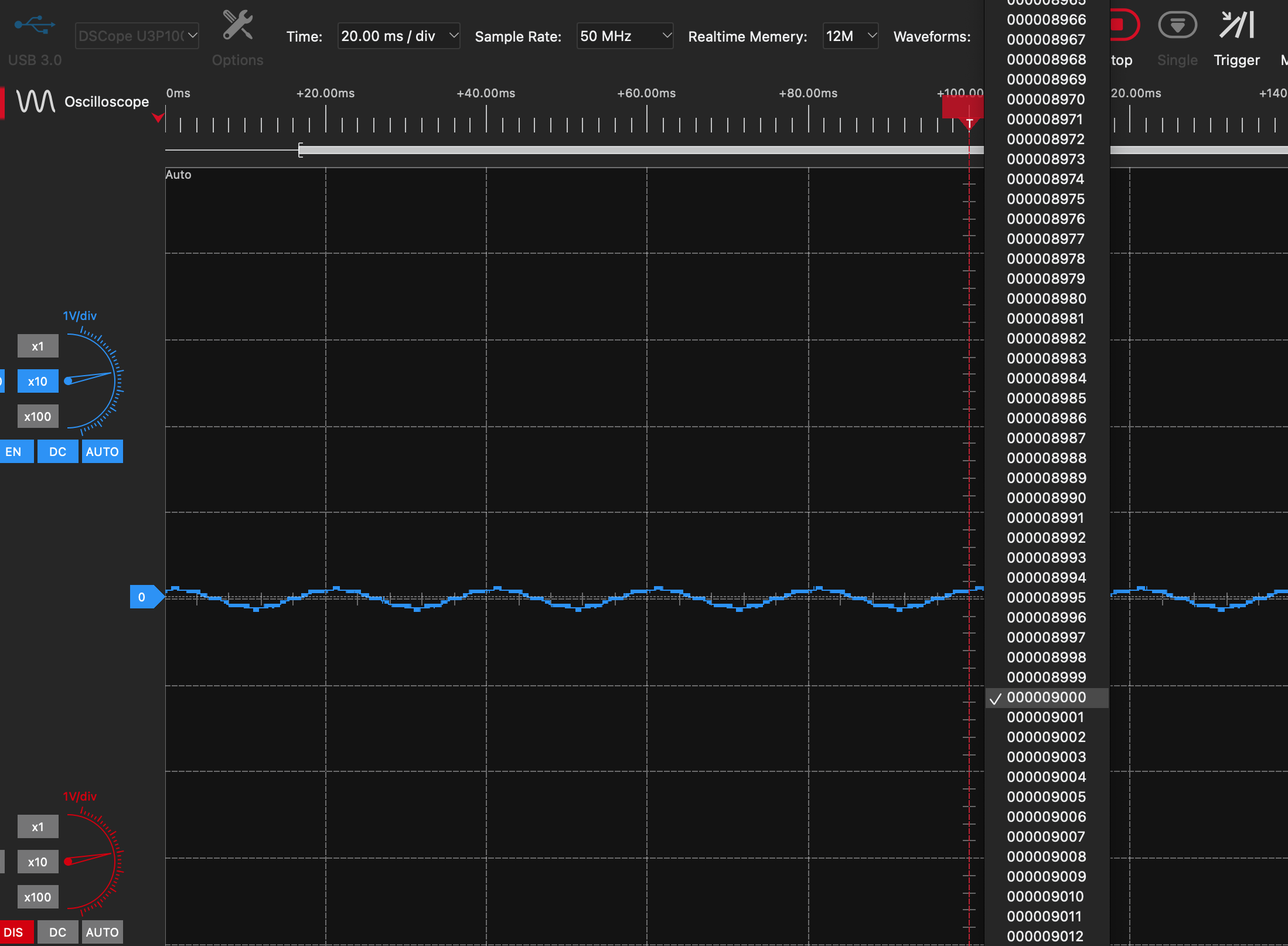This screenshot has height=946, width=1288.
Task: Click blue channel AUTO button
Action: pyautogui.click(x=102, y=452)
